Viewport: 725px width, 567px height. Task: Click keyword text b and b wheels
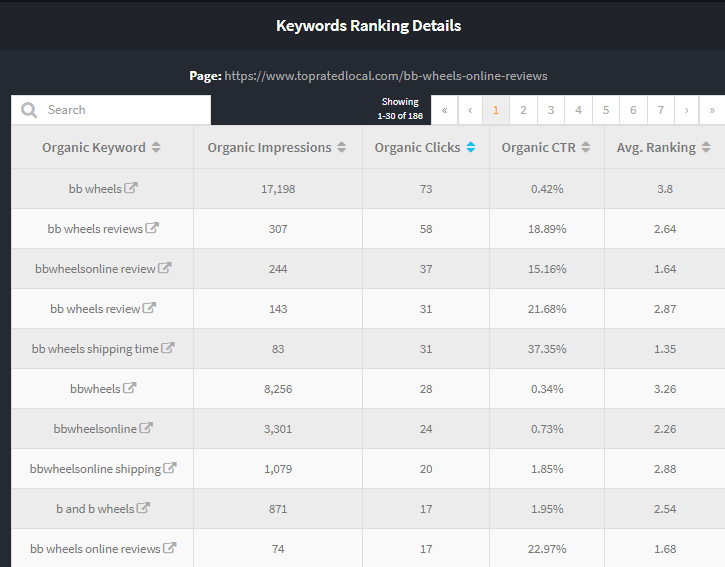click(x=95, y=509)
